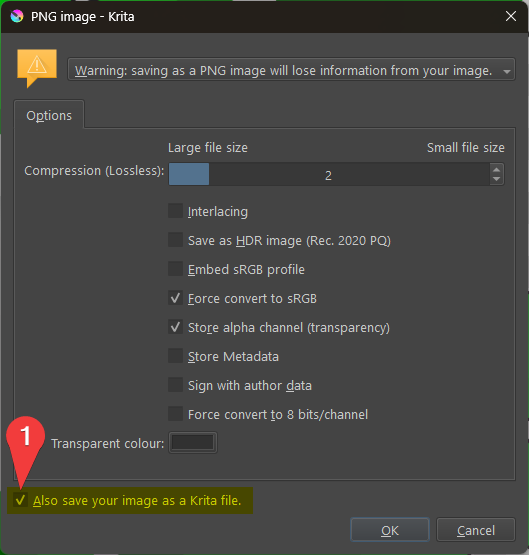
Task: Click the 'Compression (Lossless):' label
Action: pyautogui.click(x=94, y=171)
